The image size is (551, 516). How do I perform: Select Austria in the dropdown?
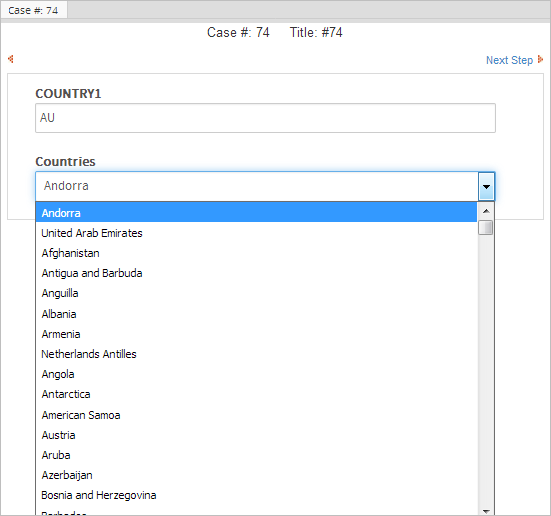tap(256, 435)
